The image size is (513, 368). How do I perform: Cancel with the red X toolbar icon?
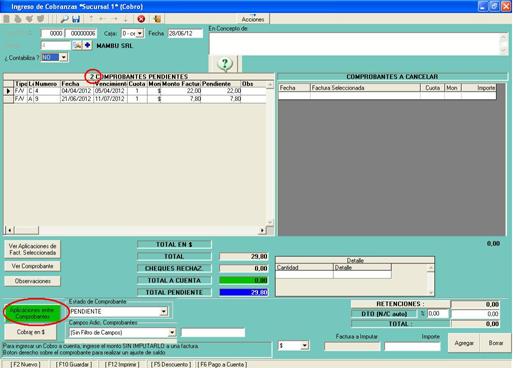tap(141, 19)
